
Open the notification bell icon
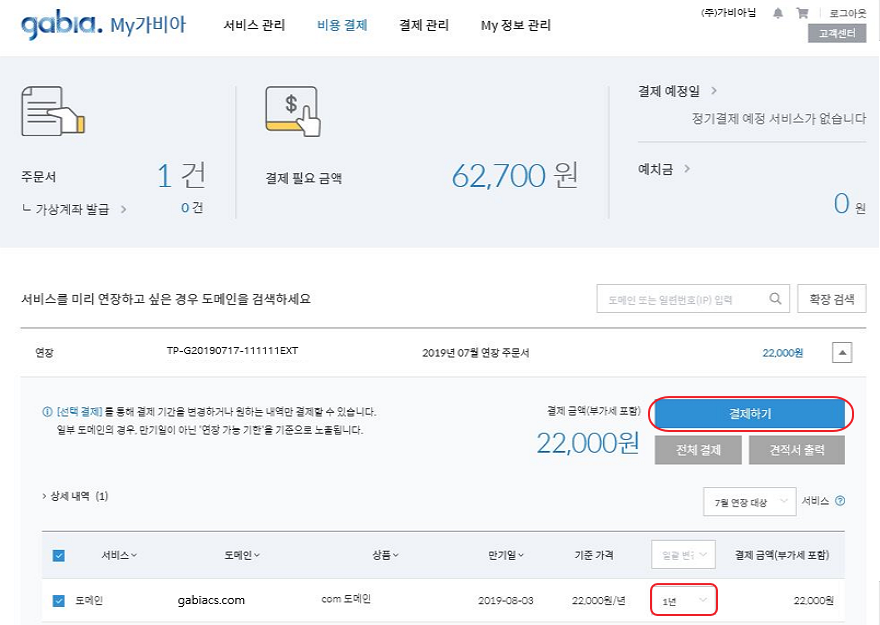coord(778,13)
